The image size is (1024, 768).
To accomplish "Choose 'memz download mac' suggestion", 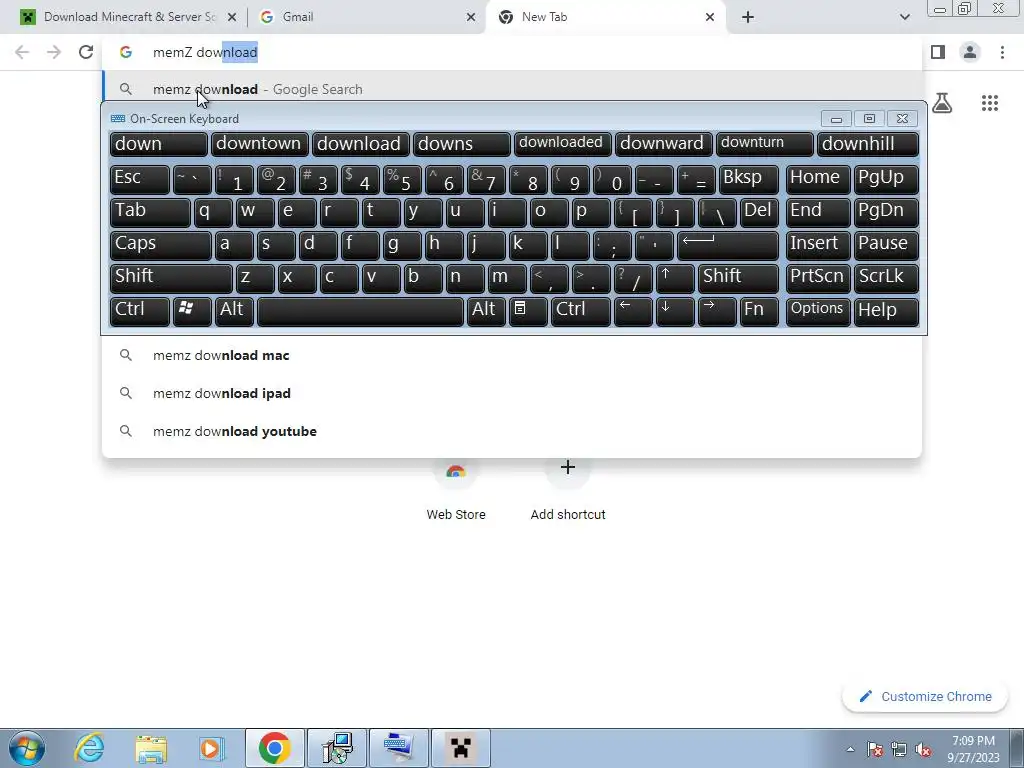I will (513, 355).
